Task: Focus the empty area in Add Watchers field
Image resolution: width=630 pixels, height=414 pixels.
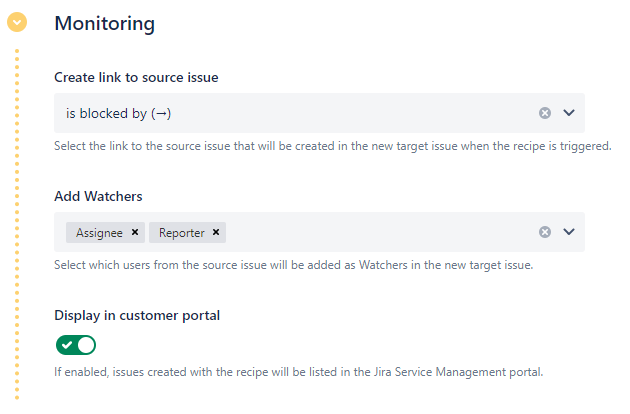Action: (x=380, y=232)
